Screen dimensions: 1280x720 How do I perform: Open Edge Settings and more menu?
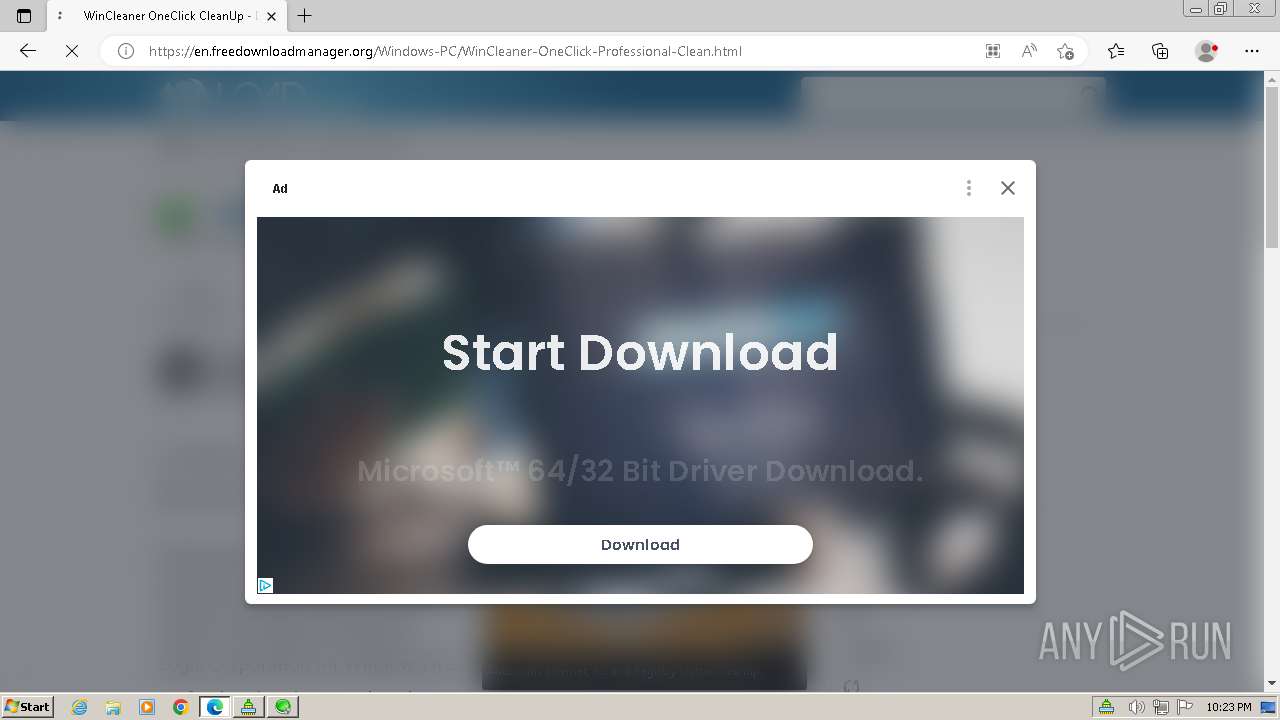point(1252,51)
